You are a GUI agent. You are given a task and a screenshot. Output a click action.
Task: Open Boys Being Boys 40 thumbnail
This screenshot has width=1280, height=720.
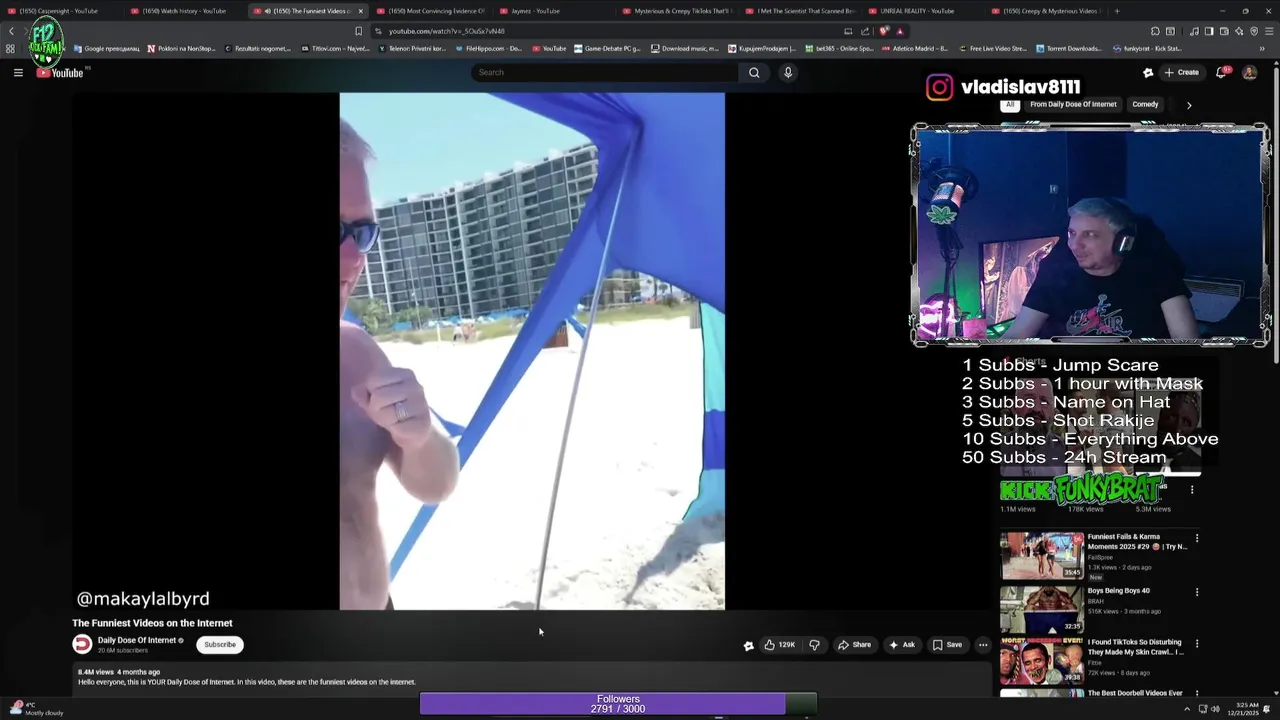pos(1042,609)
